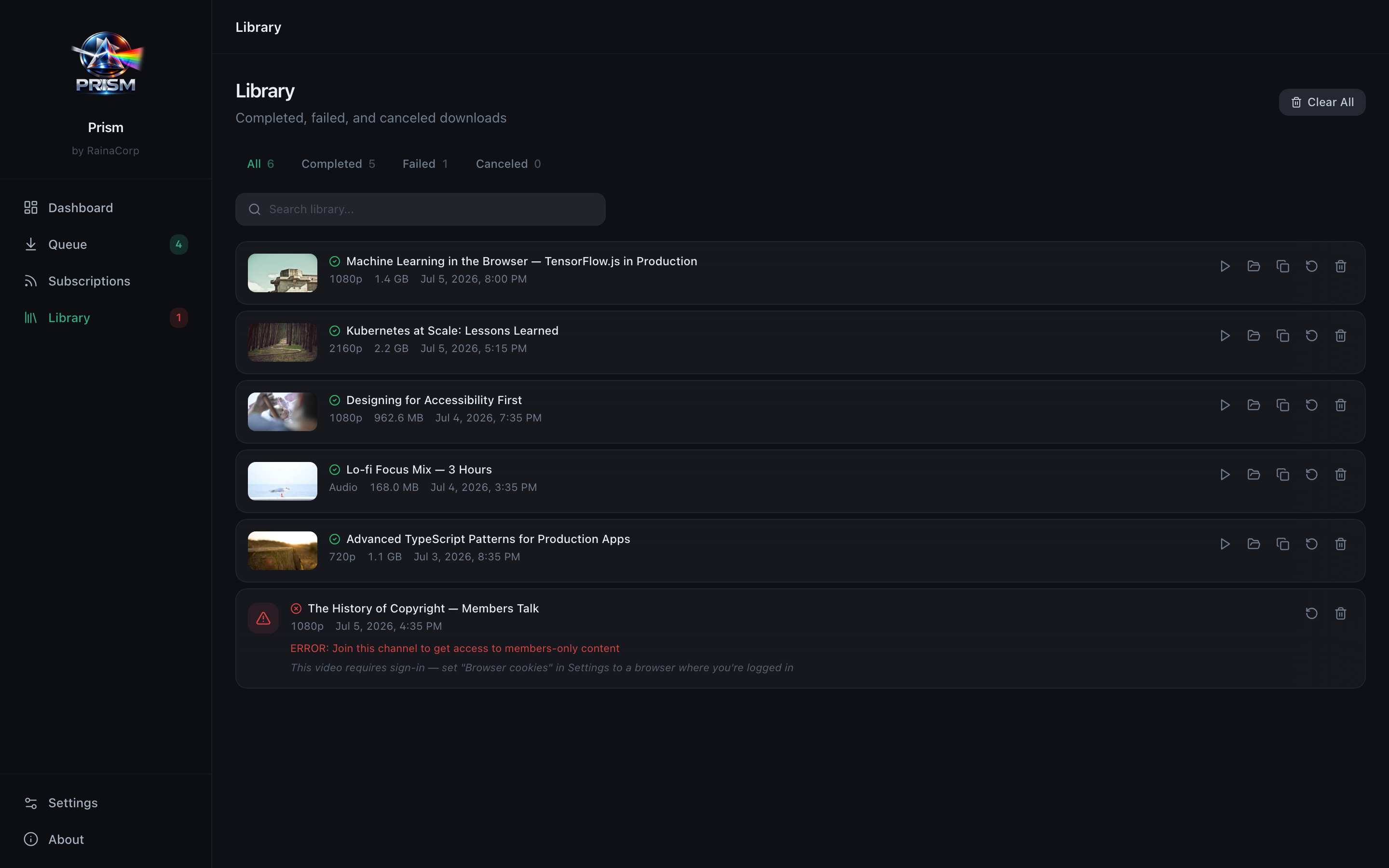Click the red warning icon on failed download

pos(263,618)
